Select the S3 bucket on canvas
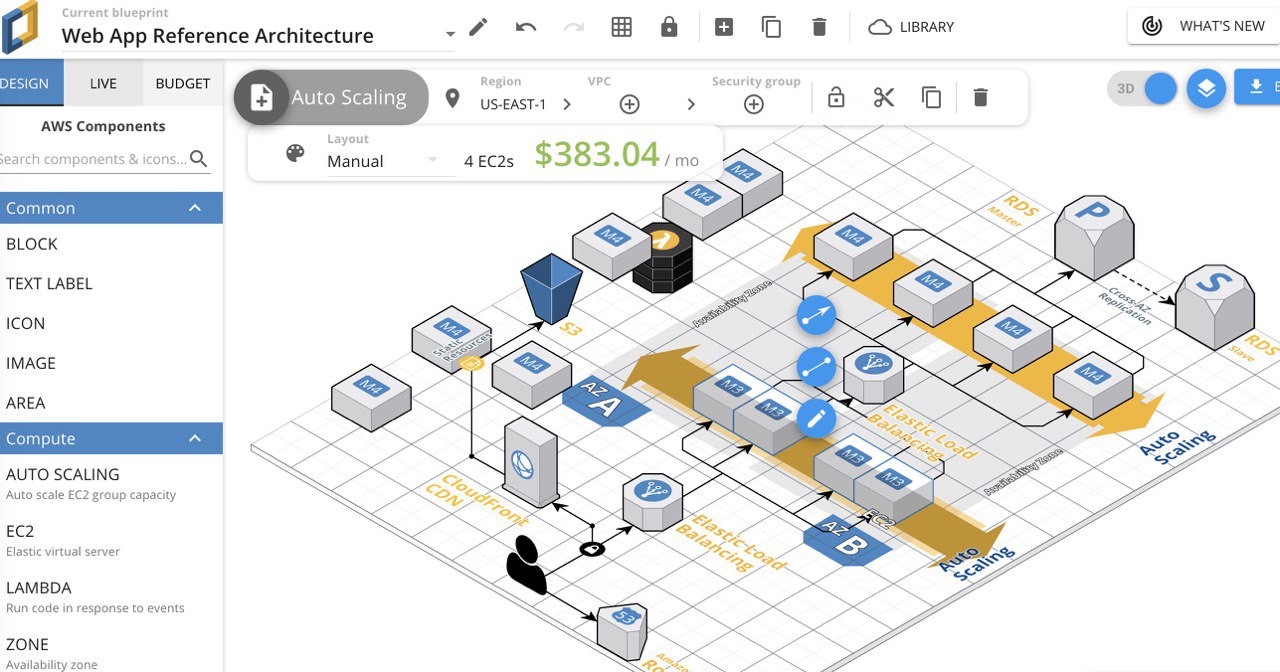The width and height of the screenshot is (1280, 672). (551, 288)
